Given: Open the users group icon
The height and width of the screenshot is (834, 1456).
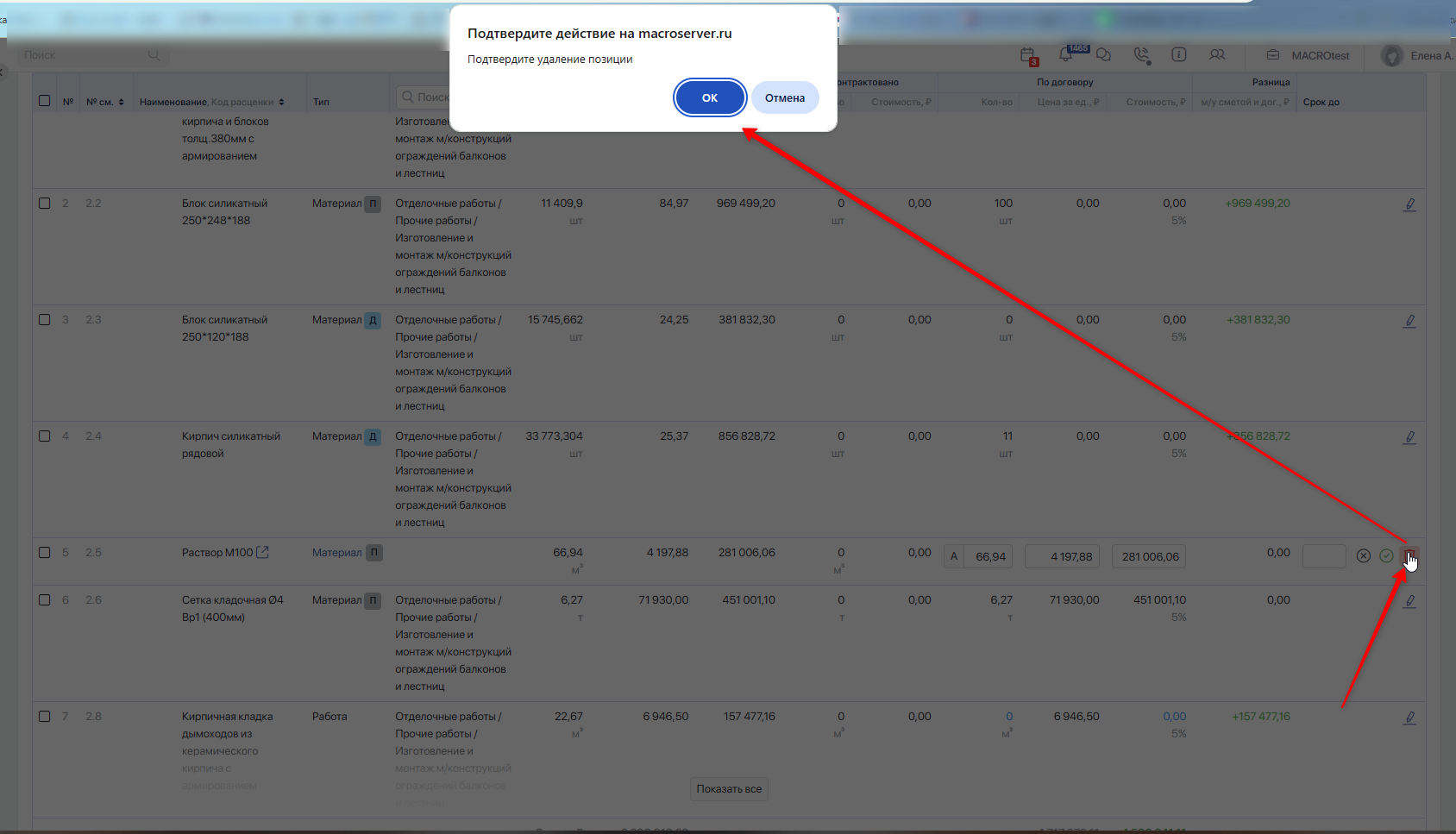Looking at the screenshot, I should tap(1217, 55).
